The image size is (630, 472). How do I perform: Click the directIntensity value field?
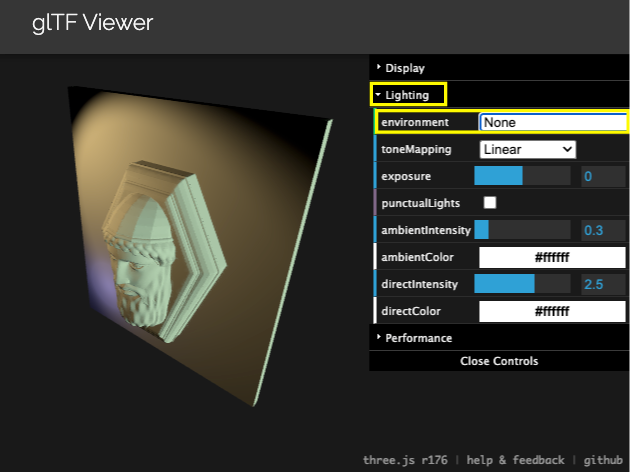point(602,284)
